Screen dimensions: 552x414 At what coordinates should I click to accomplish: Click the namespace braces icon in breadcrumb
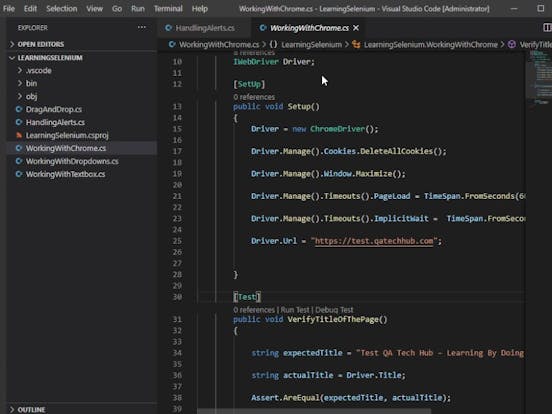tap(273, 45)
